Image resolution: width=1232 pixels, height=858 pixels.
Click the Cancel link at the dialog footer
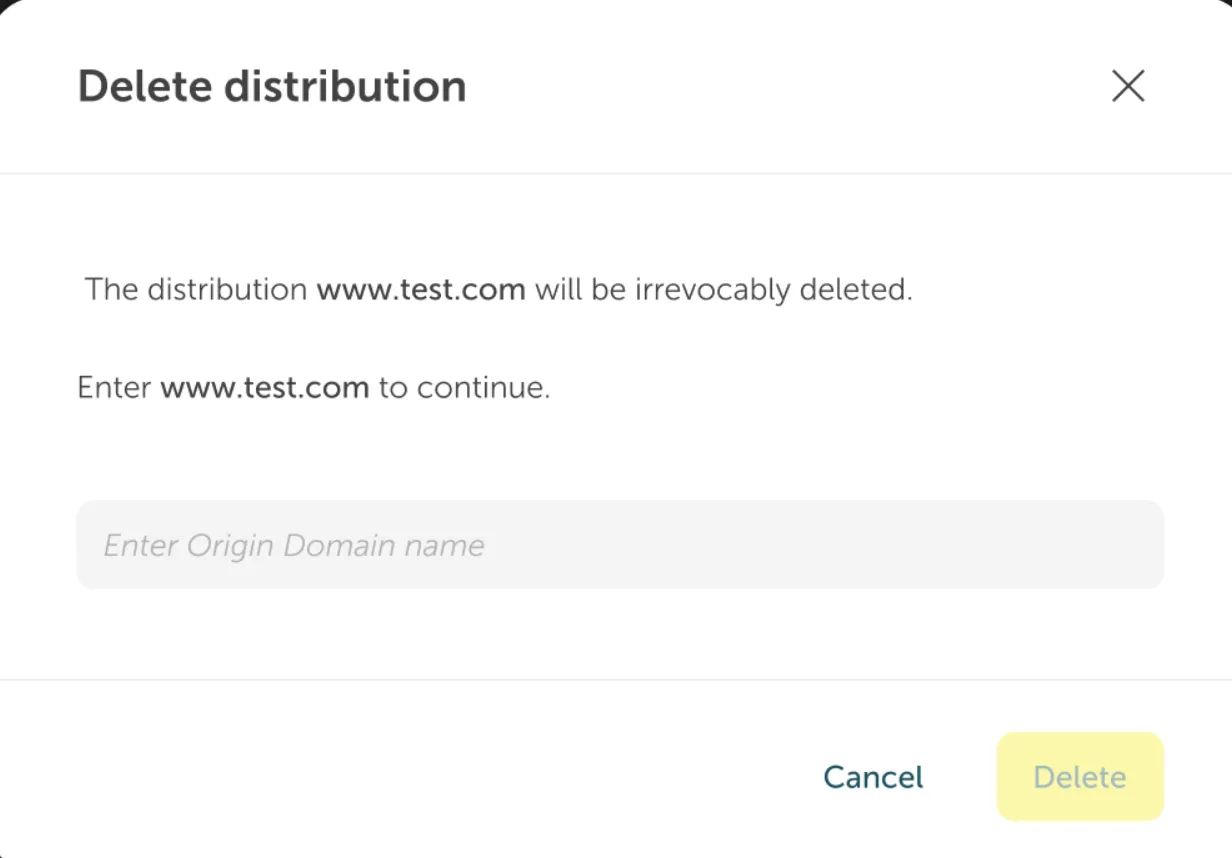point(872,777)
